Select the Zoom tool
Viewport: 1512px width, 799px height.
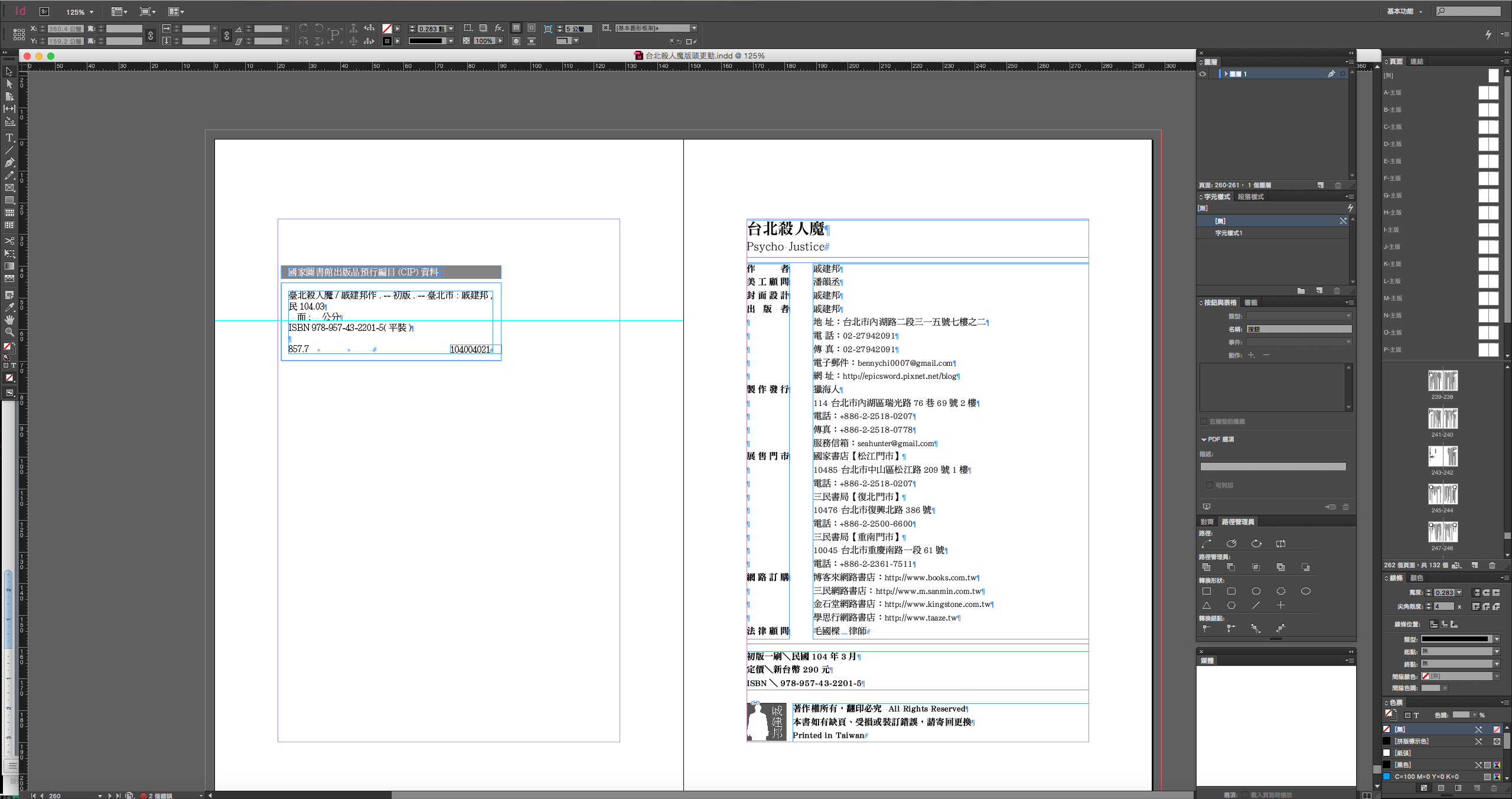tap(9, 332)
